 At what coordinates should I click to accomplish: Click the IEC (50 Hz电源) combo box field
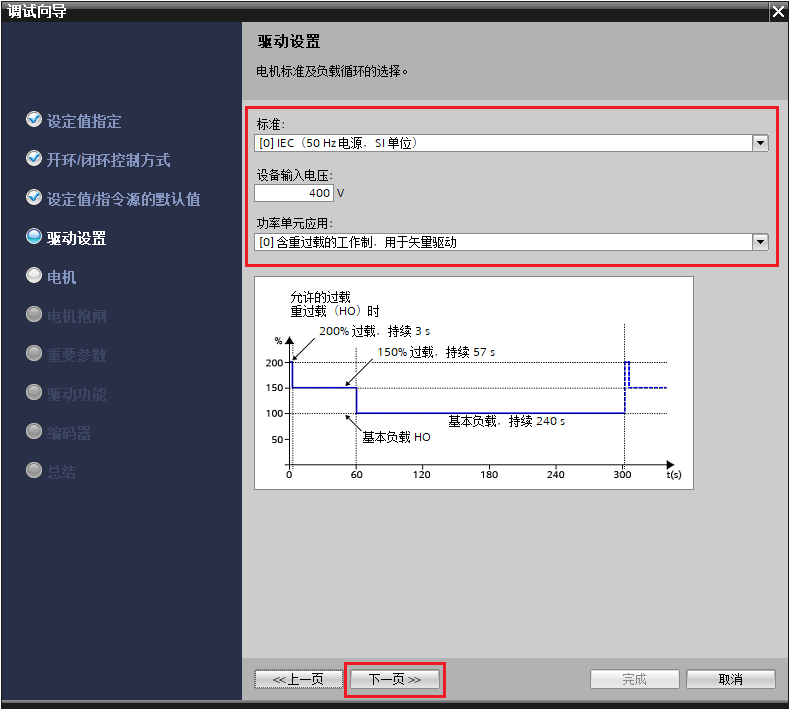(x=502, y=143)
